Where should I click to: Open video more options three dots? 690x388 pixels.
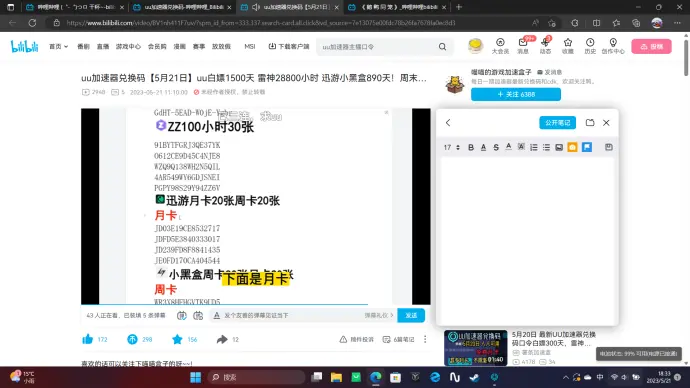(x=425, y=339)
